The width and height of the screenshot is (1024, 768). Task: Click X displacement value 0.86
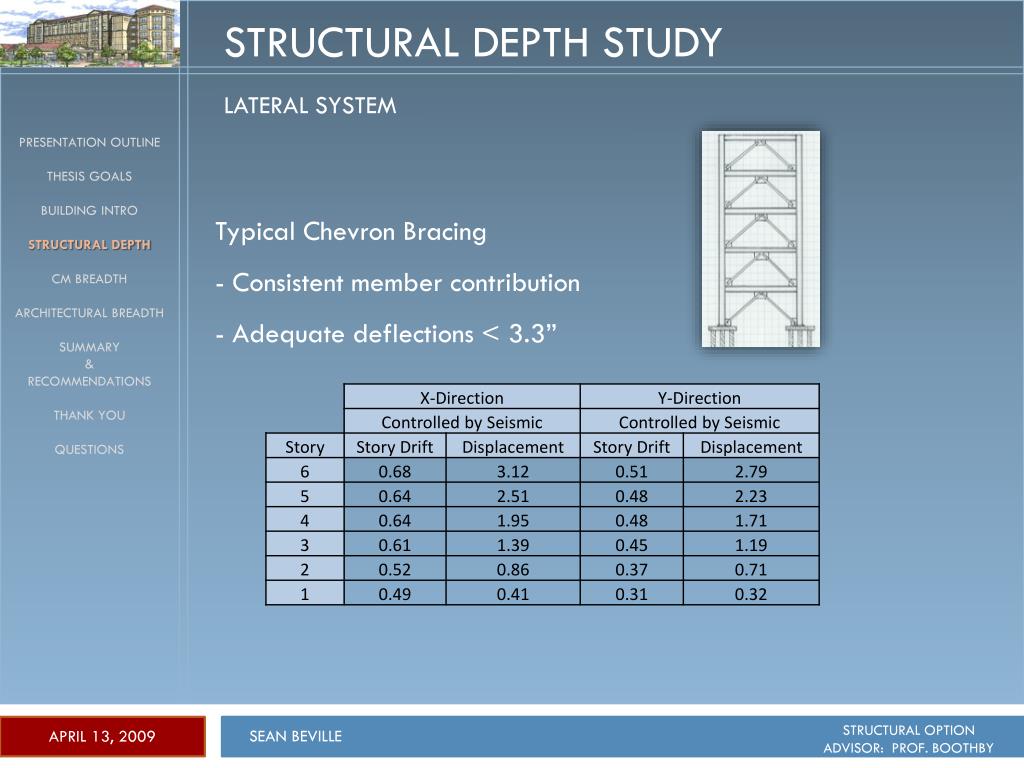[513, 569]
